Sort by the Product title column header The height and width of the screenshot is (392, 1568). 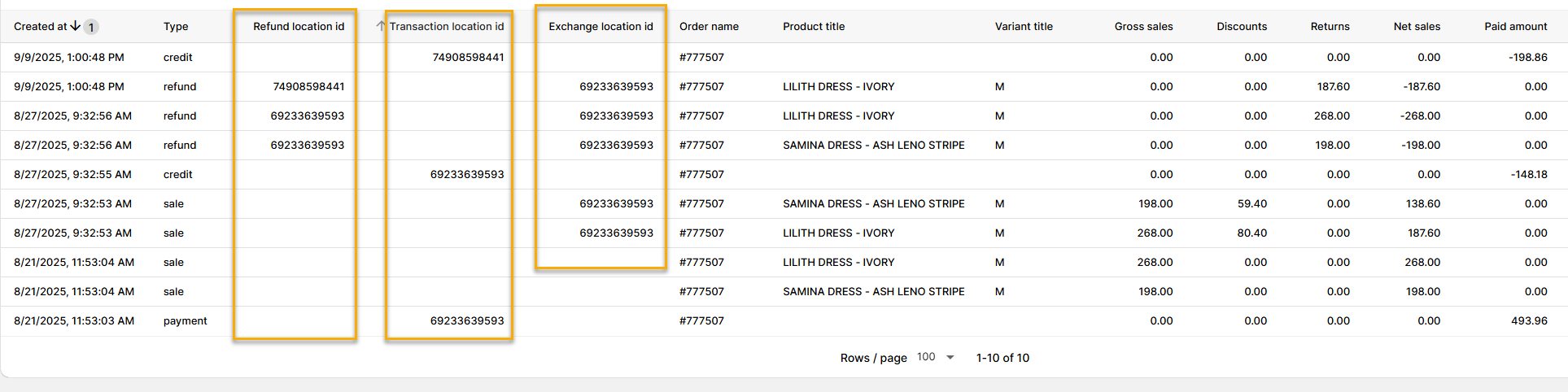[x=814, y=26]
